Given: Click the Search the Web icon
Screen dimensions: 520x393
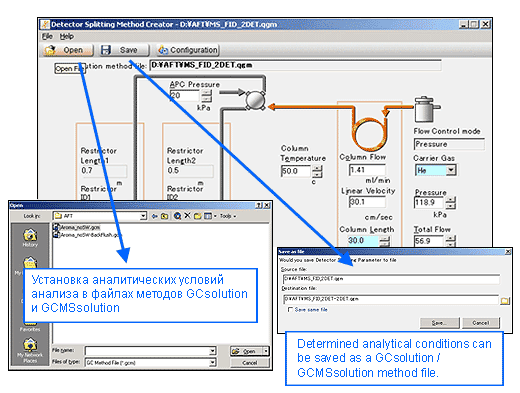Looking at the screenshot, I should tap(177, 216).
